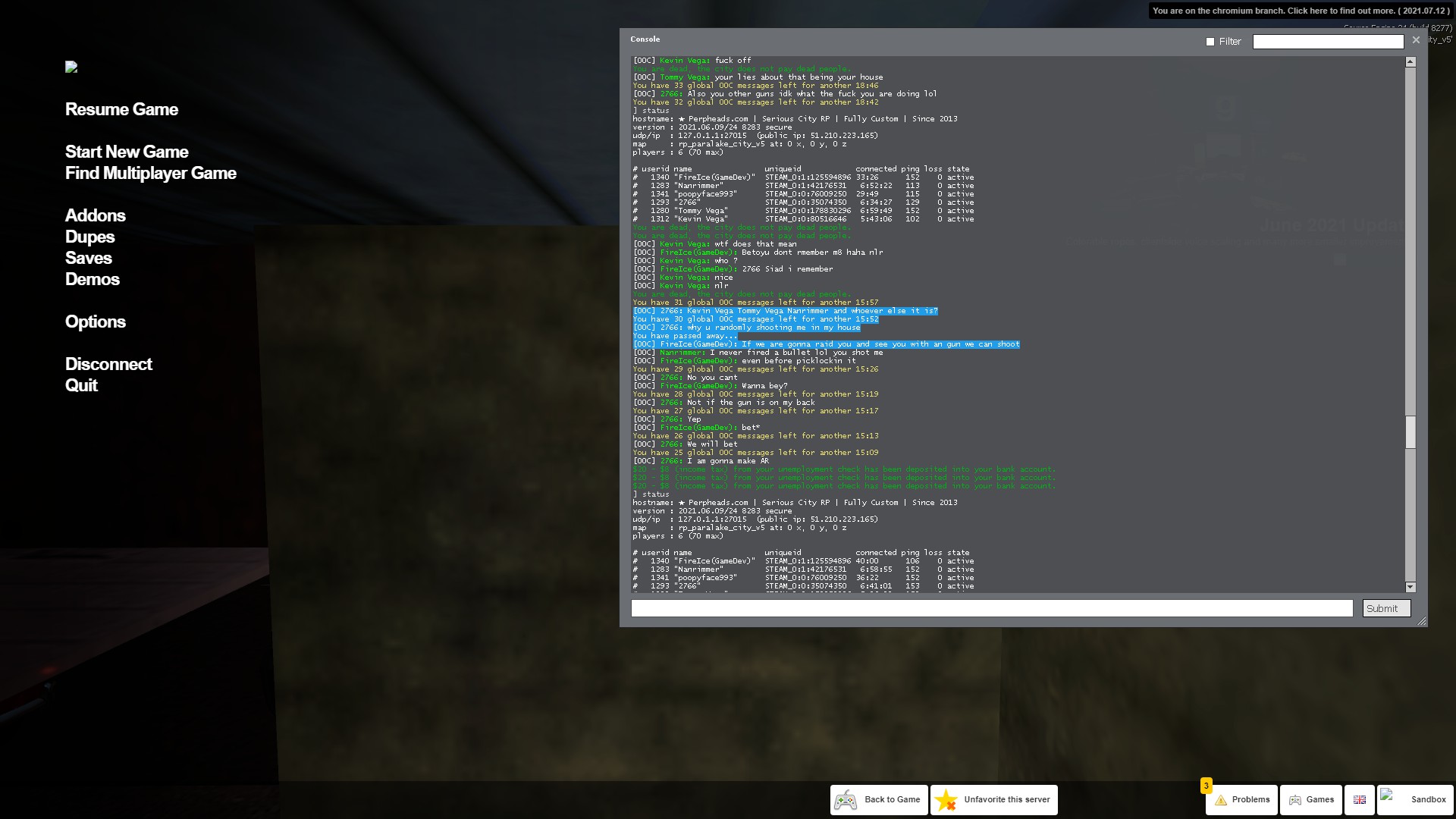Click the controller icon beside Games
This screenshot has width=1456, height=819.
[1295, 800]
